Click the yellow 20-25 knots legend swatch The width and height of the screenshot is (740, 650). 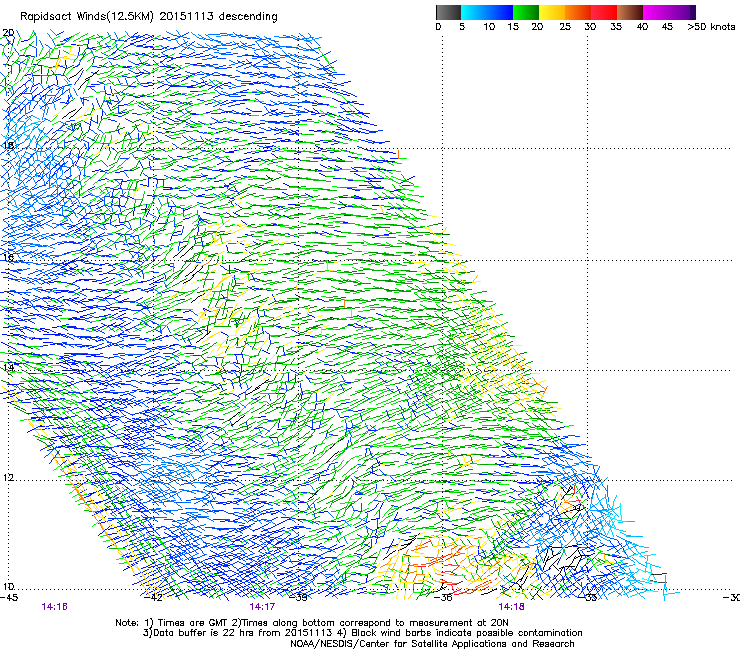[x=552, y=12]
